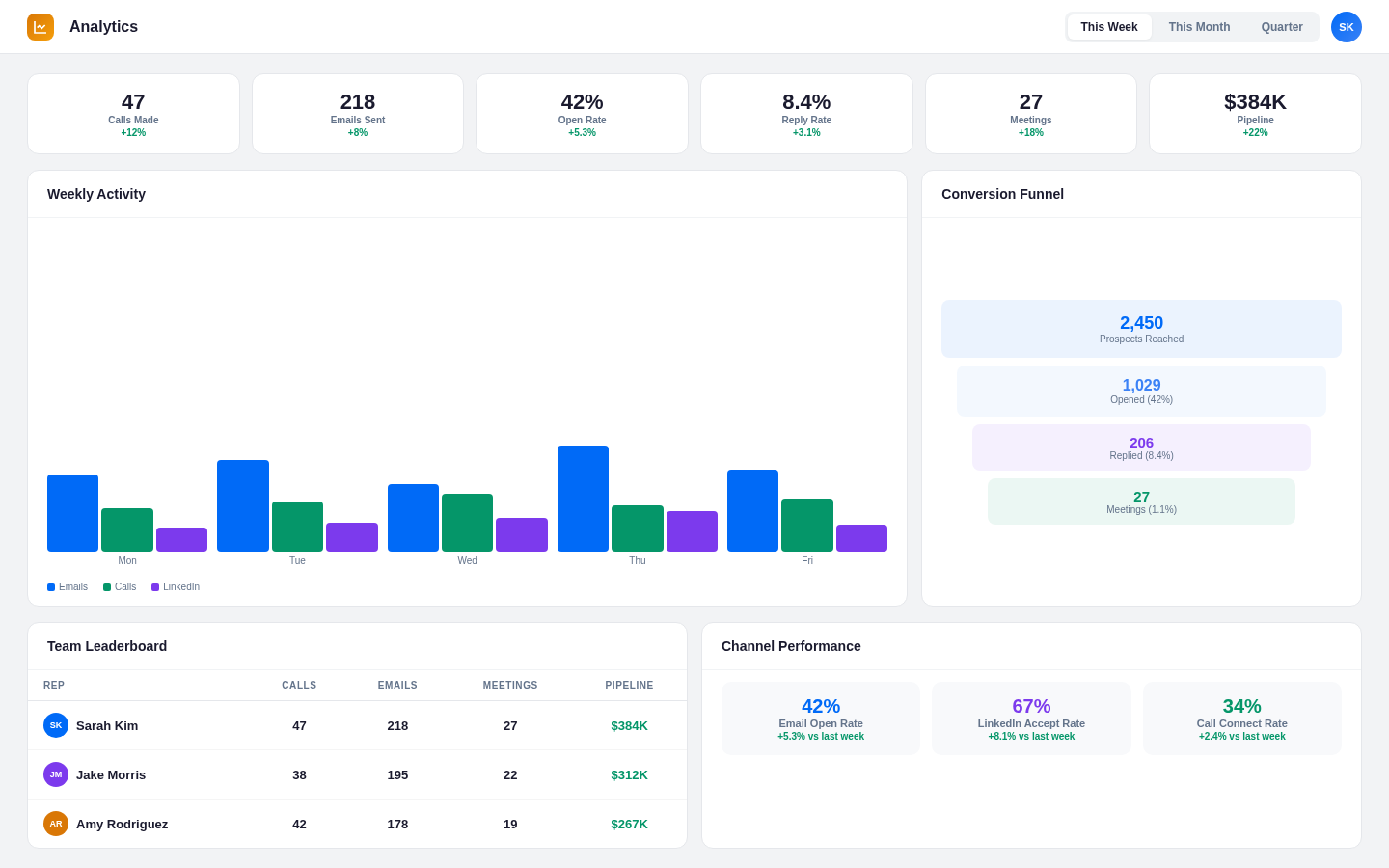Click the blue Emails legend swatch
The image size is (1389, 868).
click(x=51, y=587)
